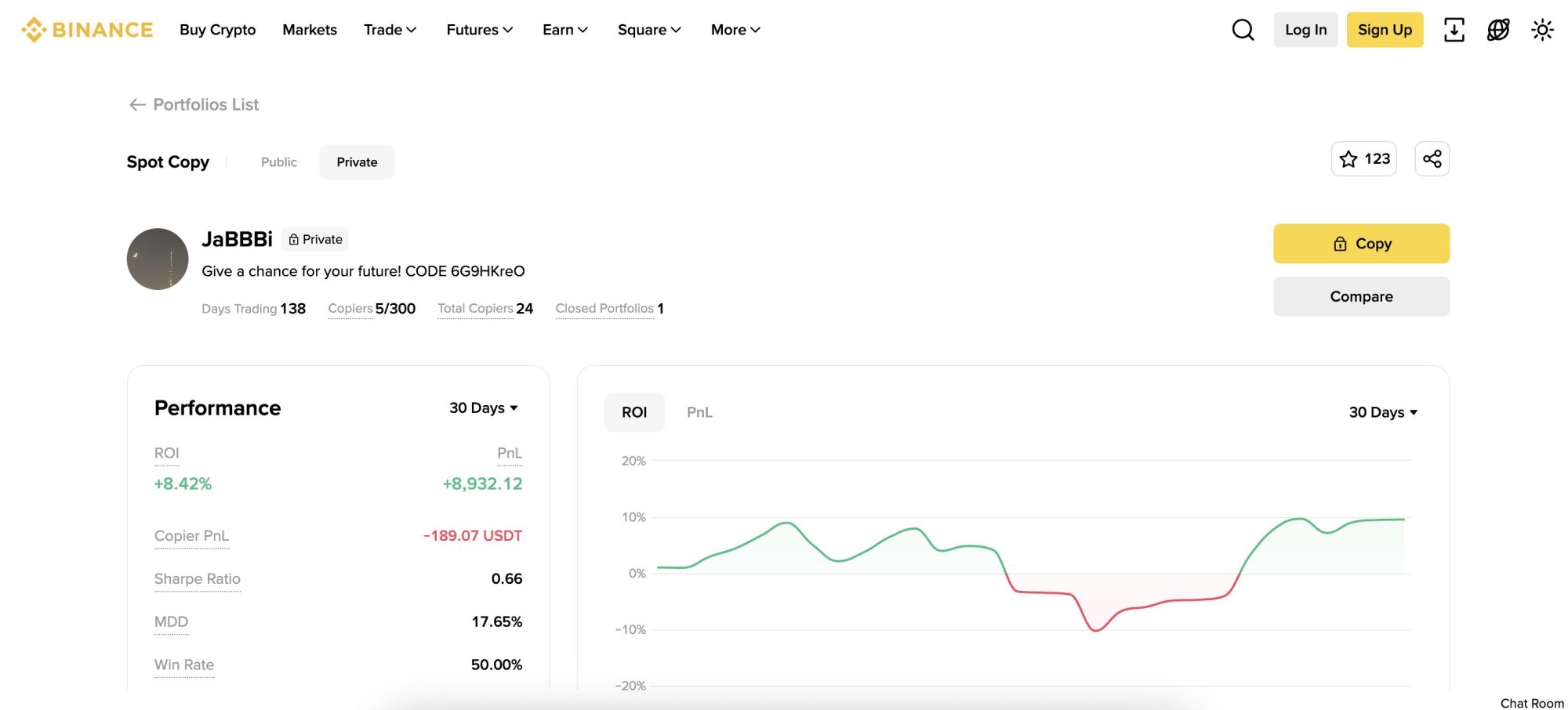Open the Futures menu
Screen dimensions: 1568x710
(x=479, y=29)
